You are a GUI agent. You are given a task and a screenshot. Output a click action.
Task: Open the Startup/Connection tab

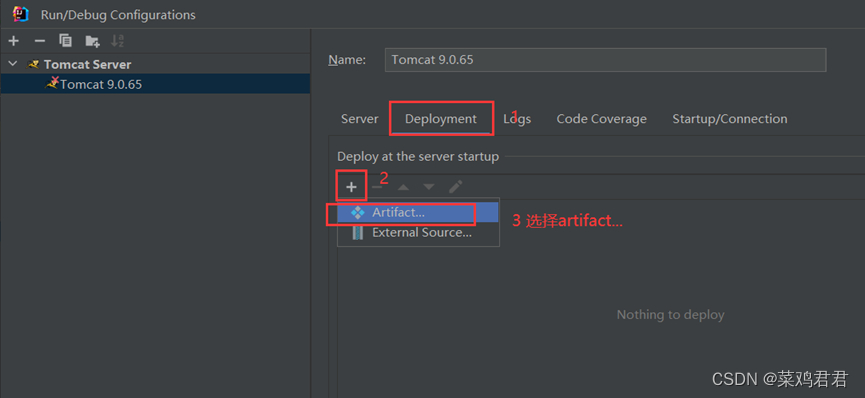coord(729,119)
